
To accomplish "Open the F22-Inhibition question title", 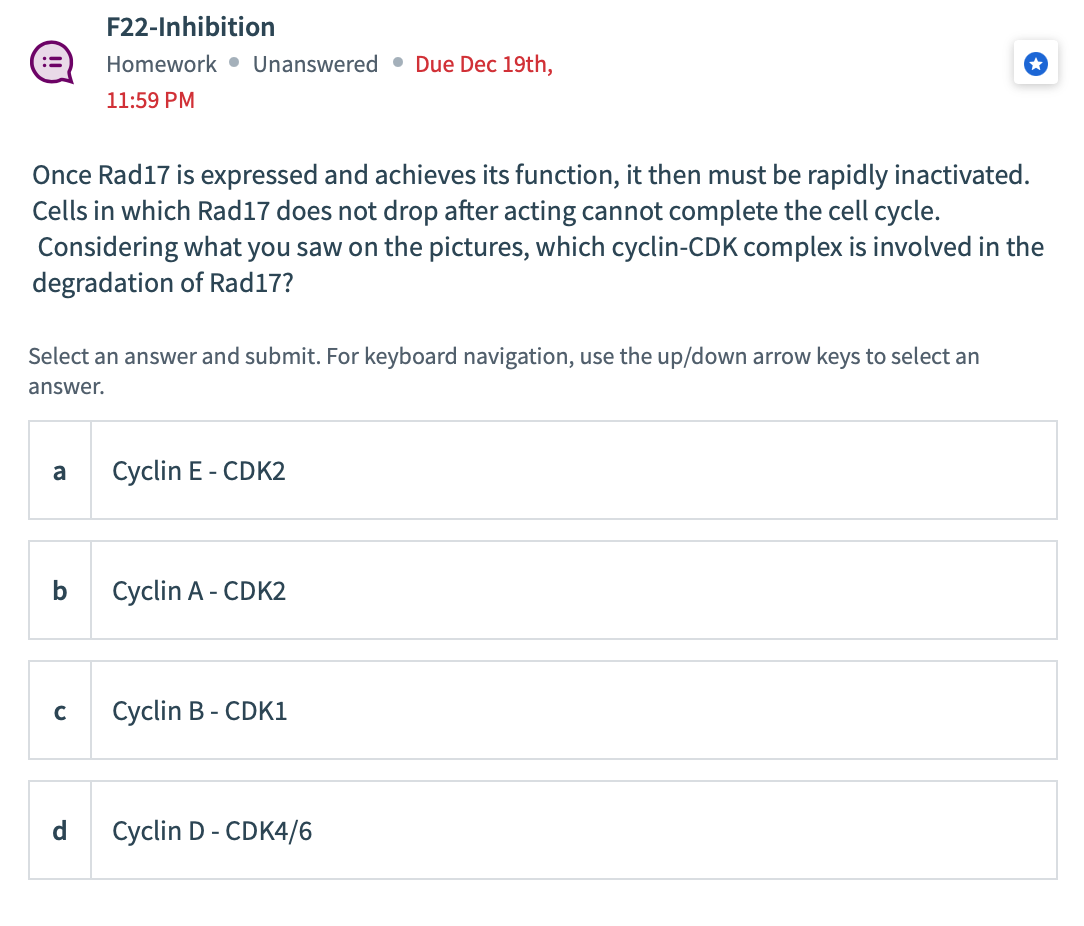I will 191,27.
